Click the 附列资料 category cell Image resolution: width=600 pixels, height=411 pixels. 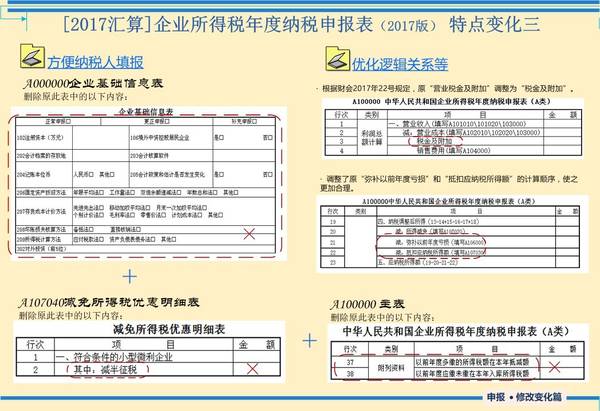(x=391, y=368)
